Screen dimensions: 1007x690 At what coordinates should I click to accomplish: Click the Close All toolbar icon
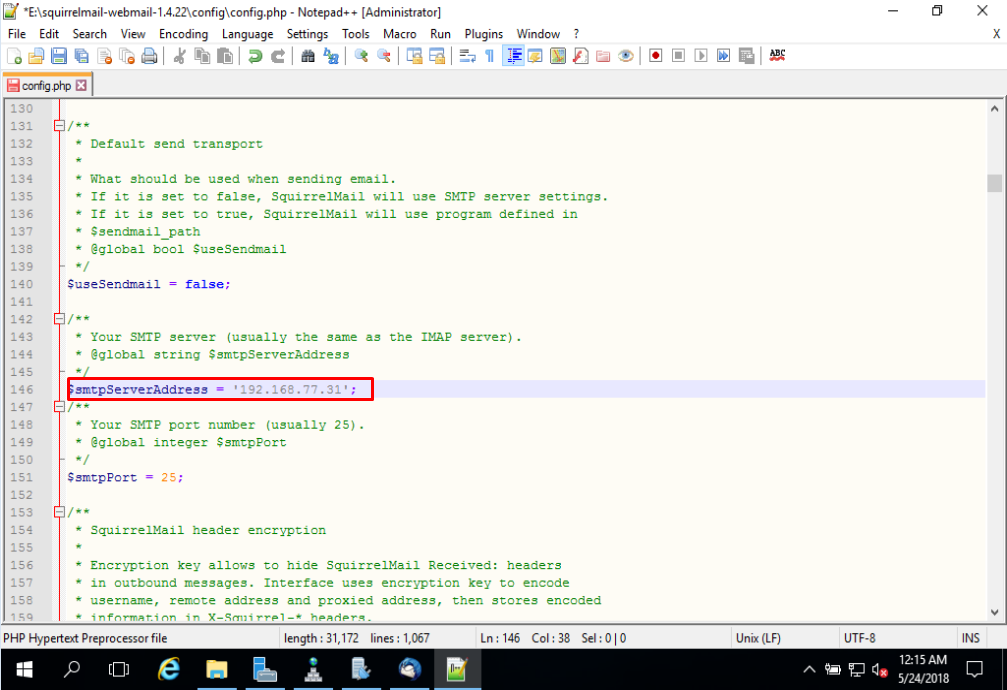click(x=127, y=57)
